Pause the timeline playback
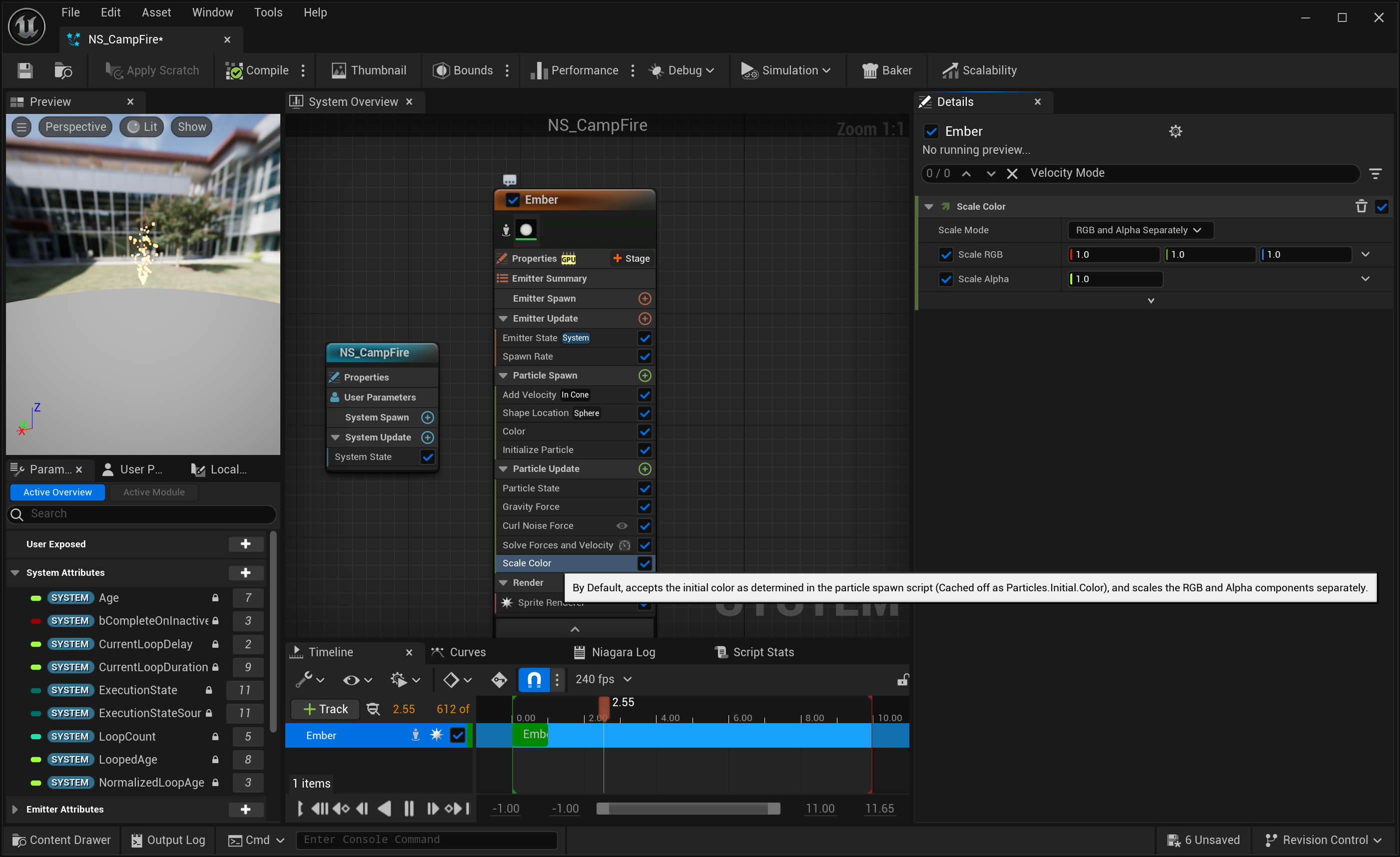The image size is (1400, 857). [409, 808]
